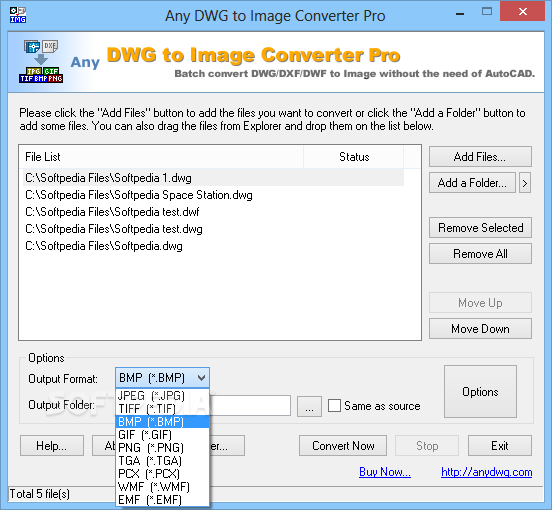552x510 pixels.
Task: Open the Buy Now... link
Action: [x=385, y=472]
